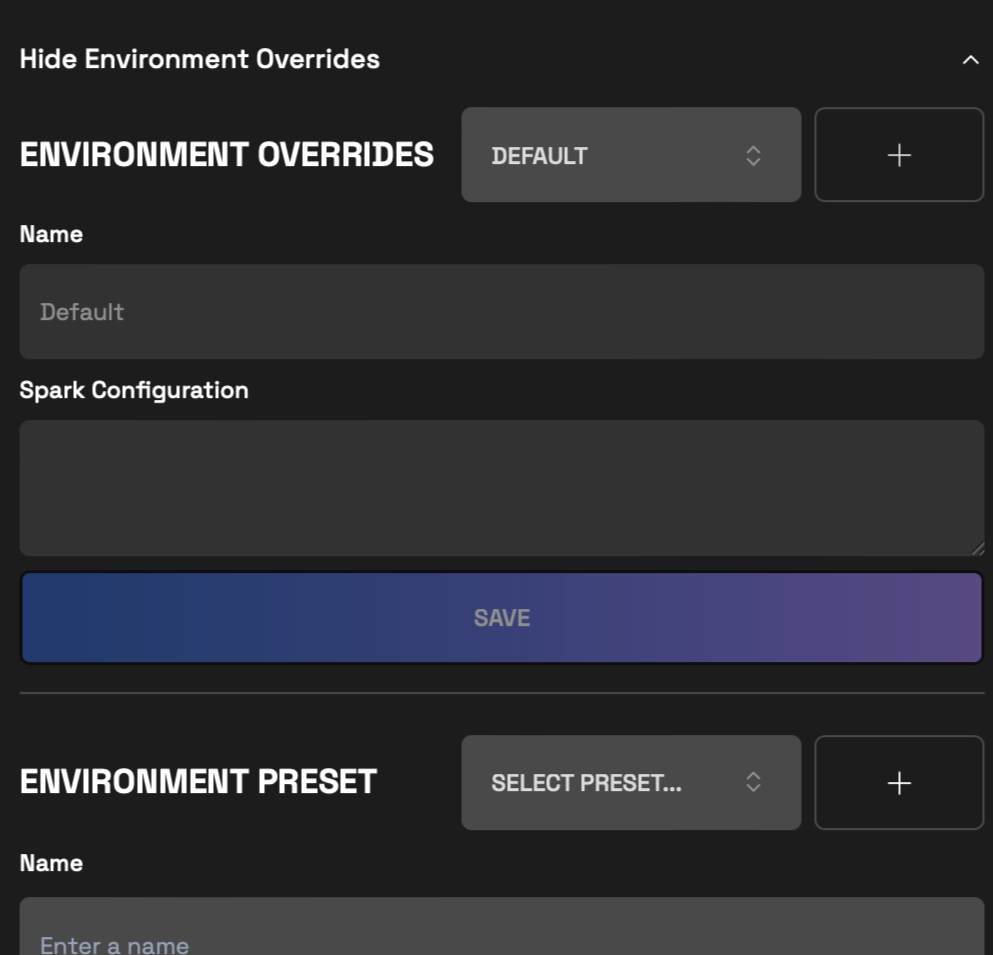Click the ENVIRONMENT OVERRIDES heading

[x=228, y=155]
